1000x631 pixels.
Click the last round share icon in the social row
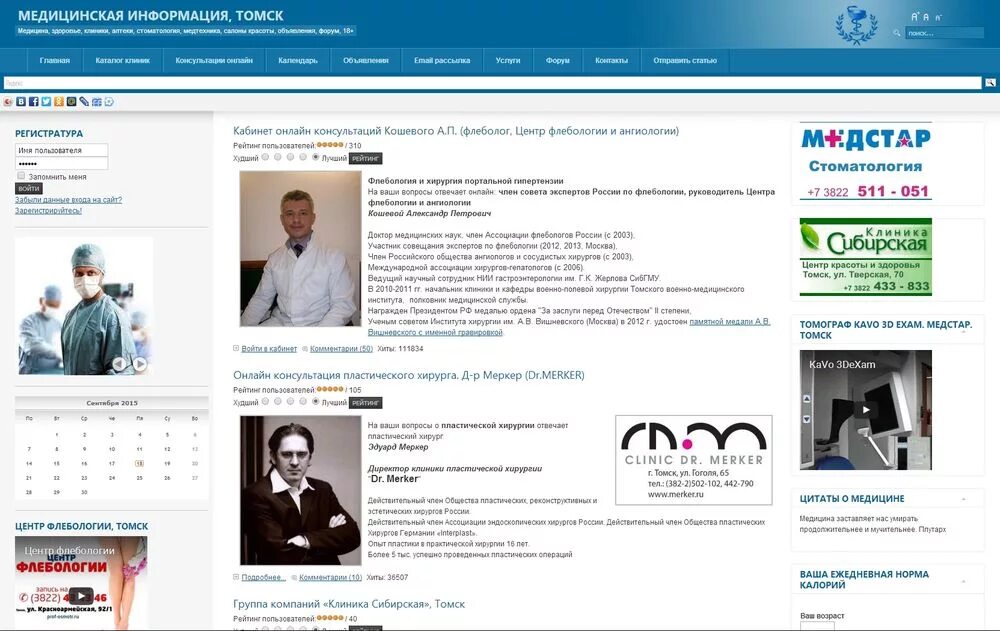[x=109, y=101]
